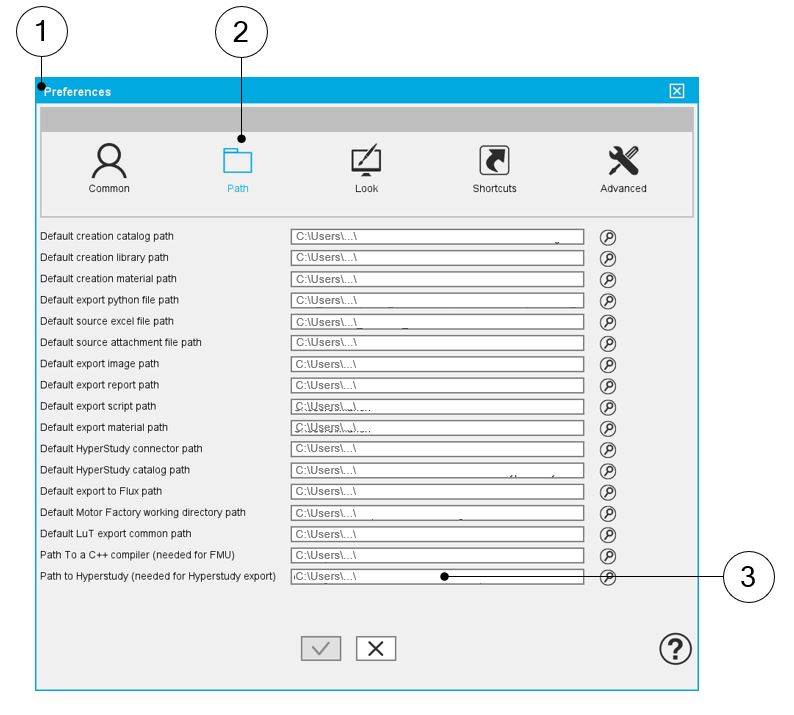This screenshot has height=715, width=794.
Task: Select the Default LuT export common path field
Action: pos(437,534)
